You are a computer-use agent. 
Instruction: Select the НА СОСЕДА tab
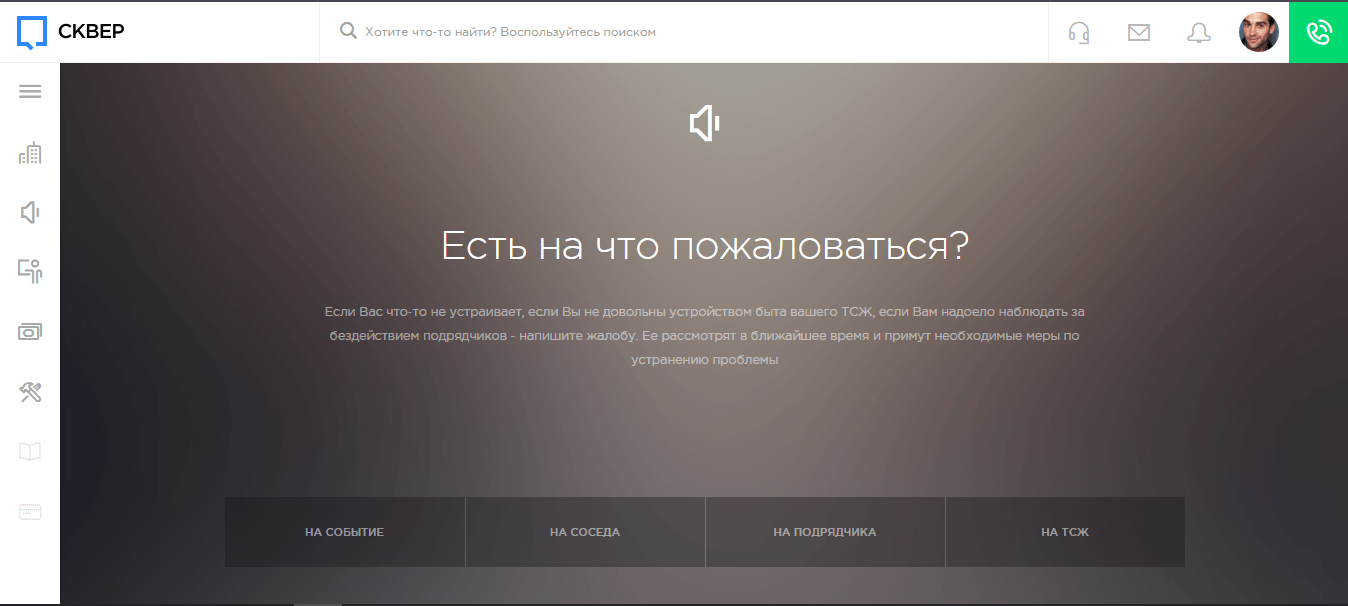(585, 532)
